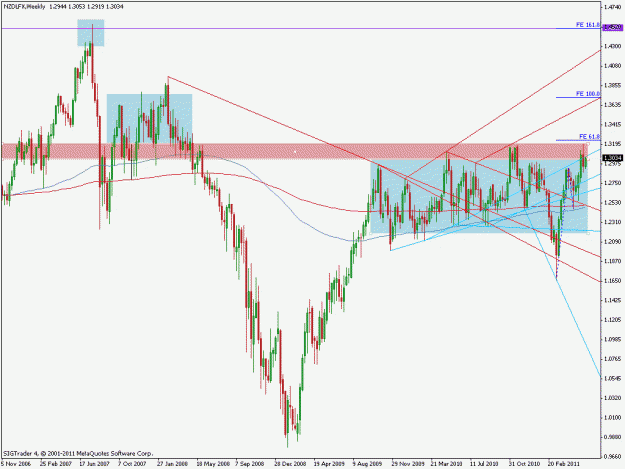Image resolution: width=625 pixels, height=469 pixels.
Task: Click the 1.3195 price axis label
Action: pos(614,144)
